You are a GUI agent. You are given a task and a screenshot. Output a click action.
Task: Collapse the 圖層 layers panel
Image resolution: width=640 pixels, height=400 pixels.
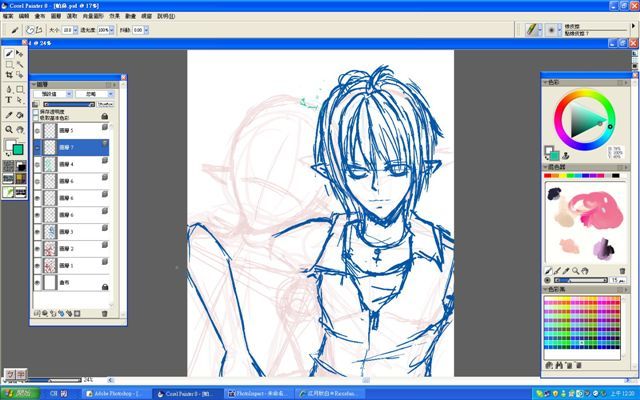point(34,84)
